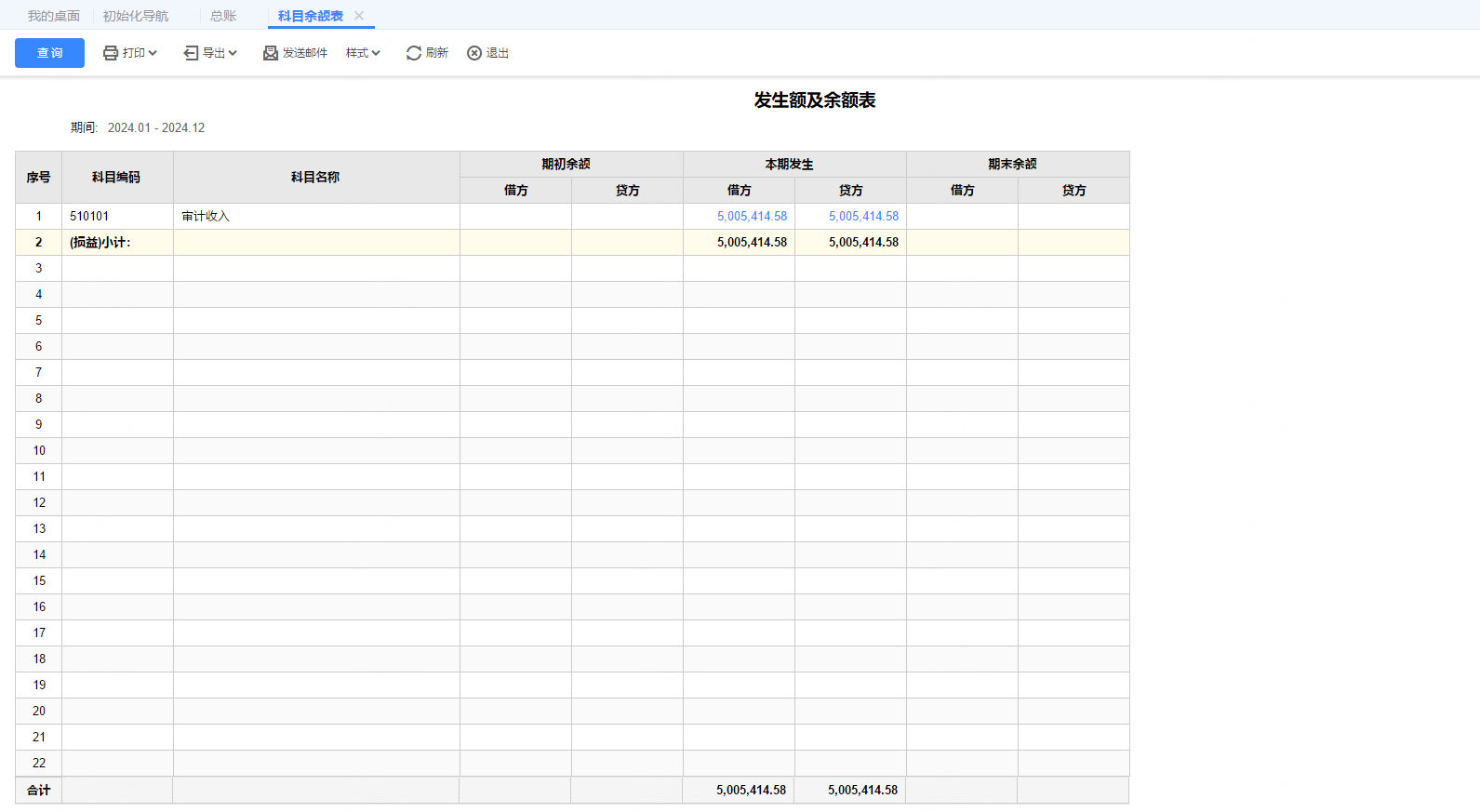Expand the 打印 dropdown arrow
The image size is (1480, 812).
pyautogui.click(x=153, y=53)
